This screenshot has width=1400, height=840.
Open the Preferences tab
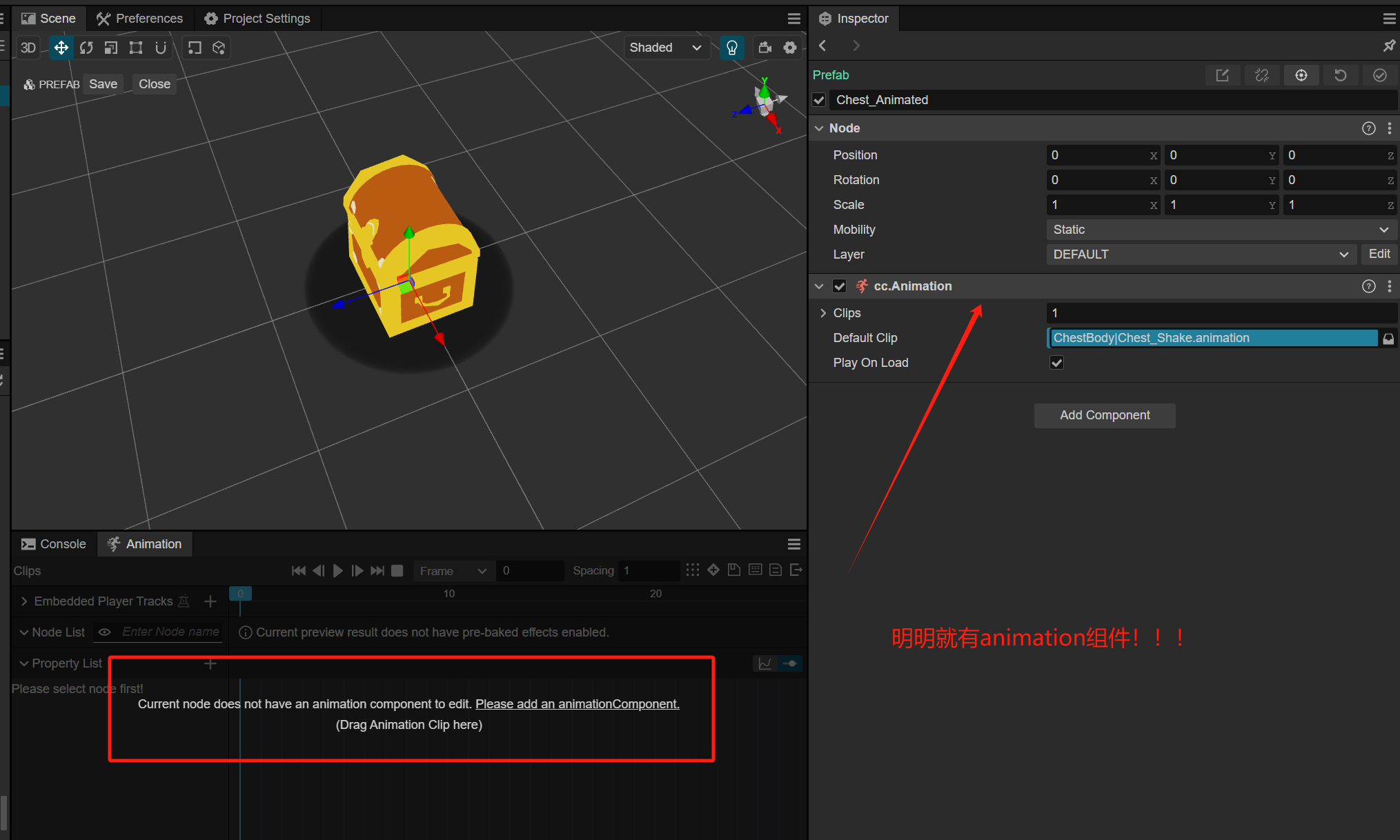tap(140, 19)
